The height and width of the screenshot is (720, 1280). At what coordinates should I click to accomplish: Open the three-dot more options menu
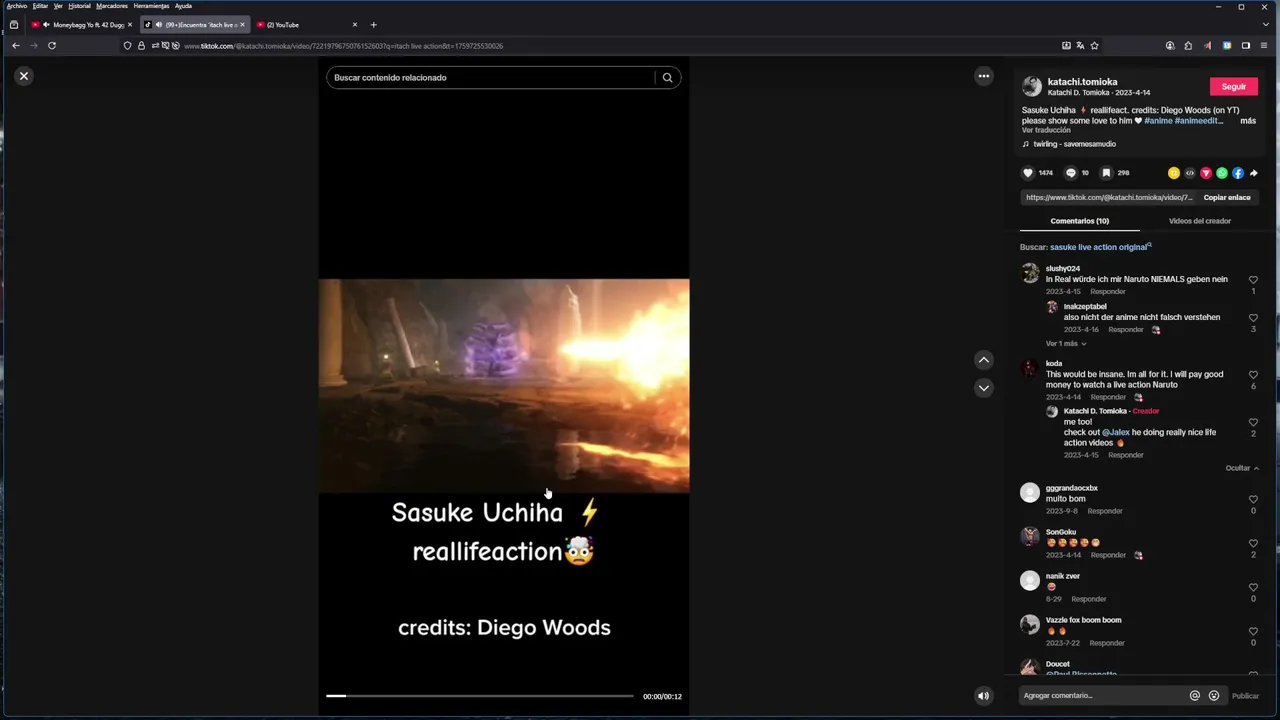tap(984, 76)
